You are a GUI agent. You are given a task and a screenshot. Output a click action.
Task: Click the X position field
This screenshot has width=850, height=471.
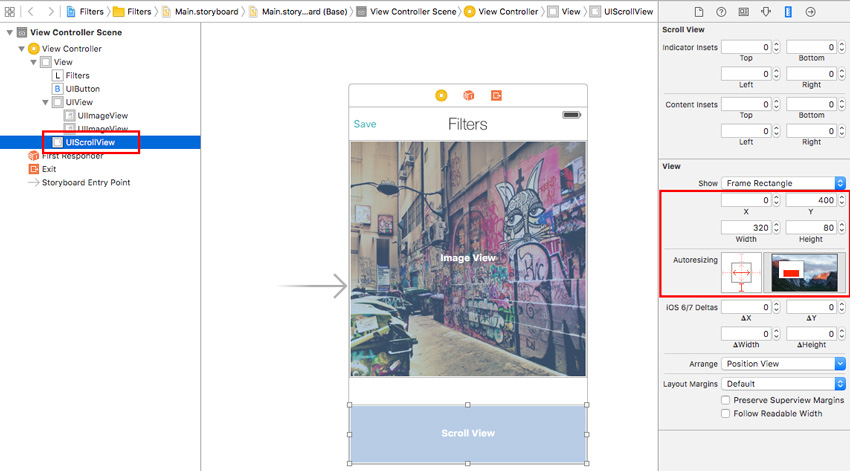point(746,200)
